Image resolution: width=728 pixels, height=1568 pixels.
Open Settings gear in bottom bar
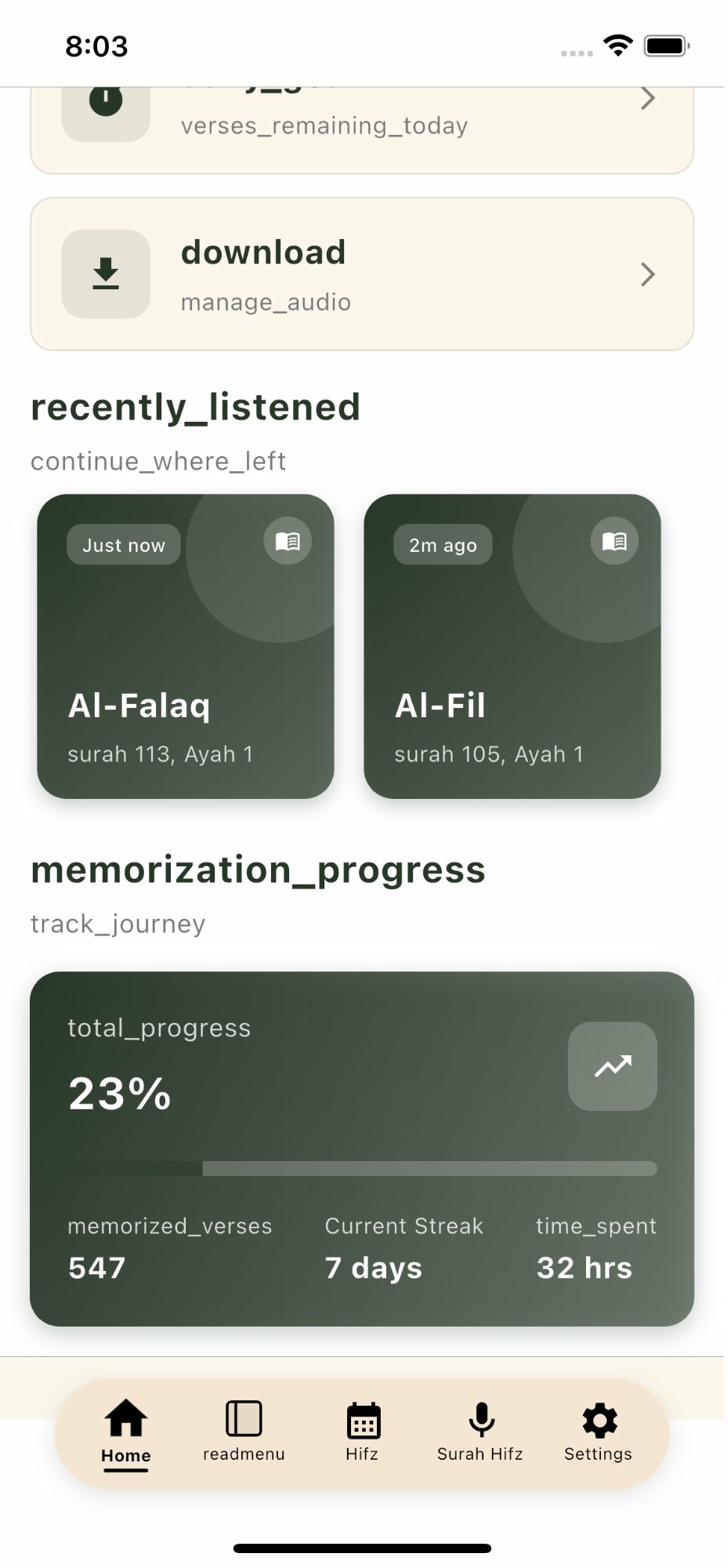(598, 1432)
